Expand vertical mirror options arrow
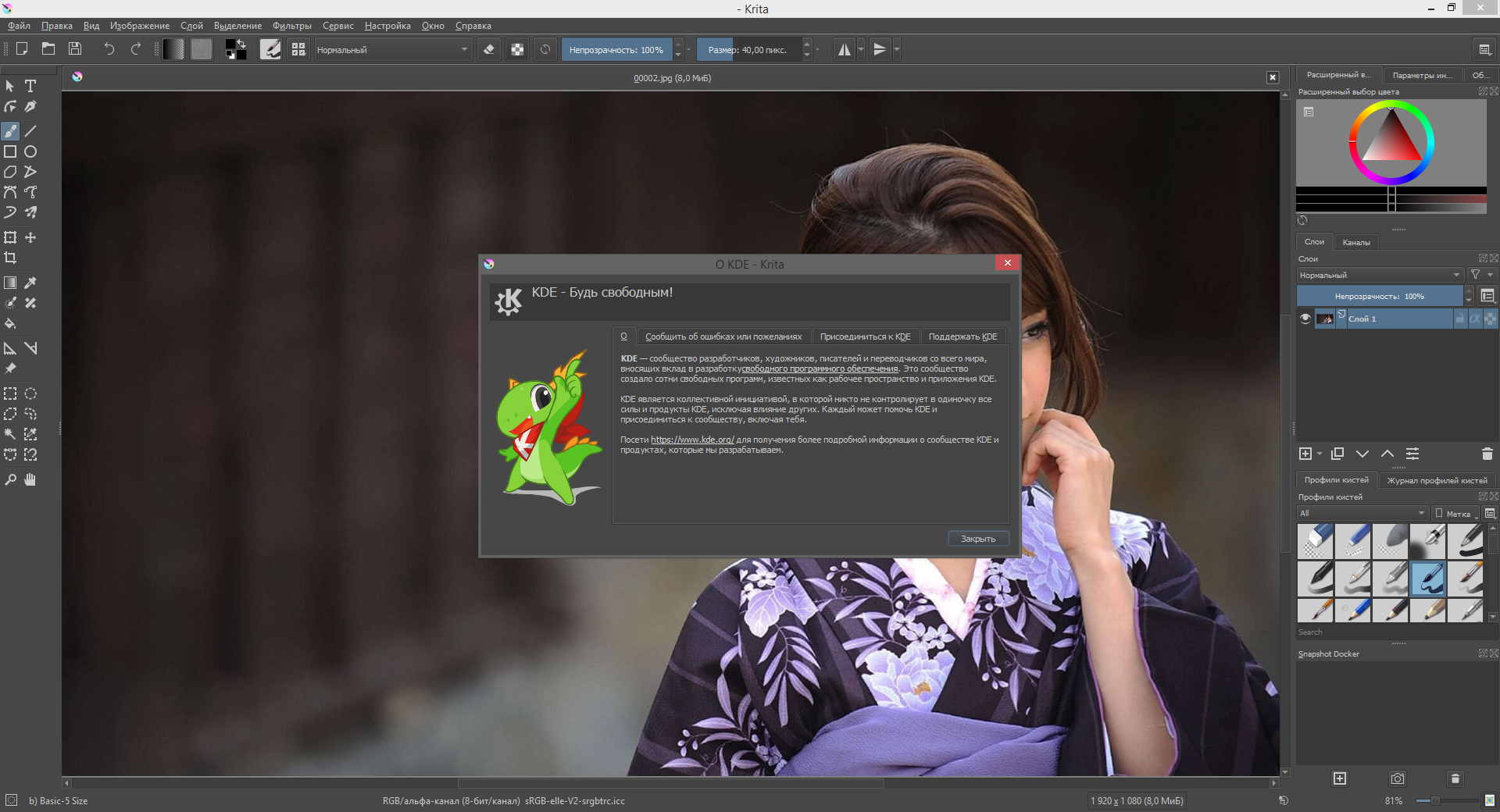 click(897, 49)
